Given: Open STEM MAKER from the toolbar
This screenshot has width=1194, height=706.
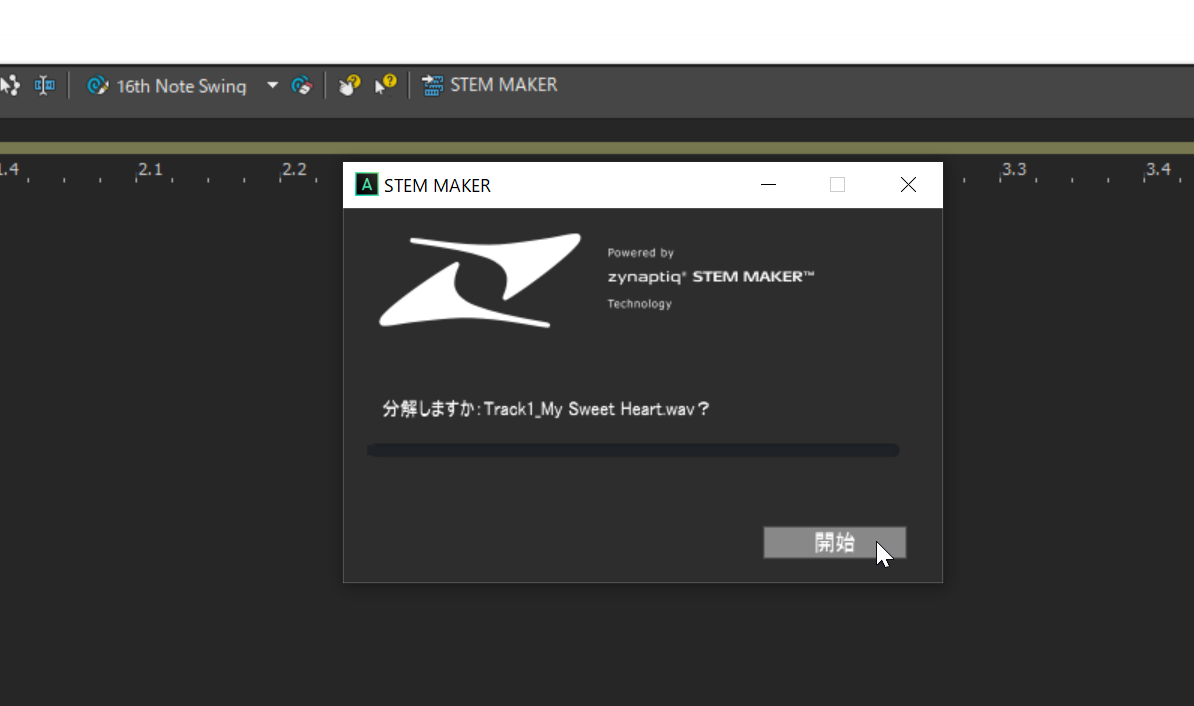Looking at the screenshot, I should click(x=490, y=85).
